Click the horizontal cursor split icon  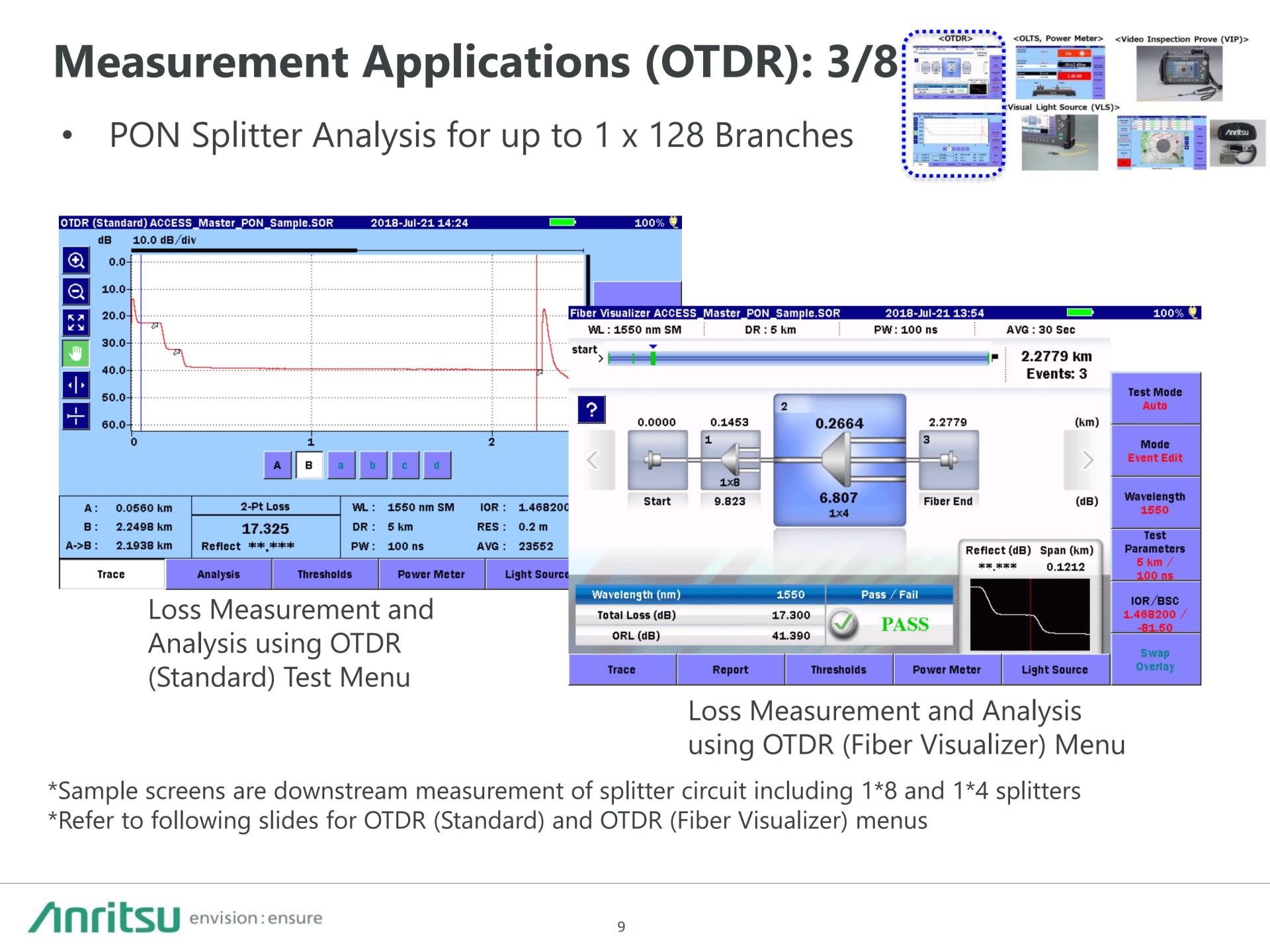(76, 385)
